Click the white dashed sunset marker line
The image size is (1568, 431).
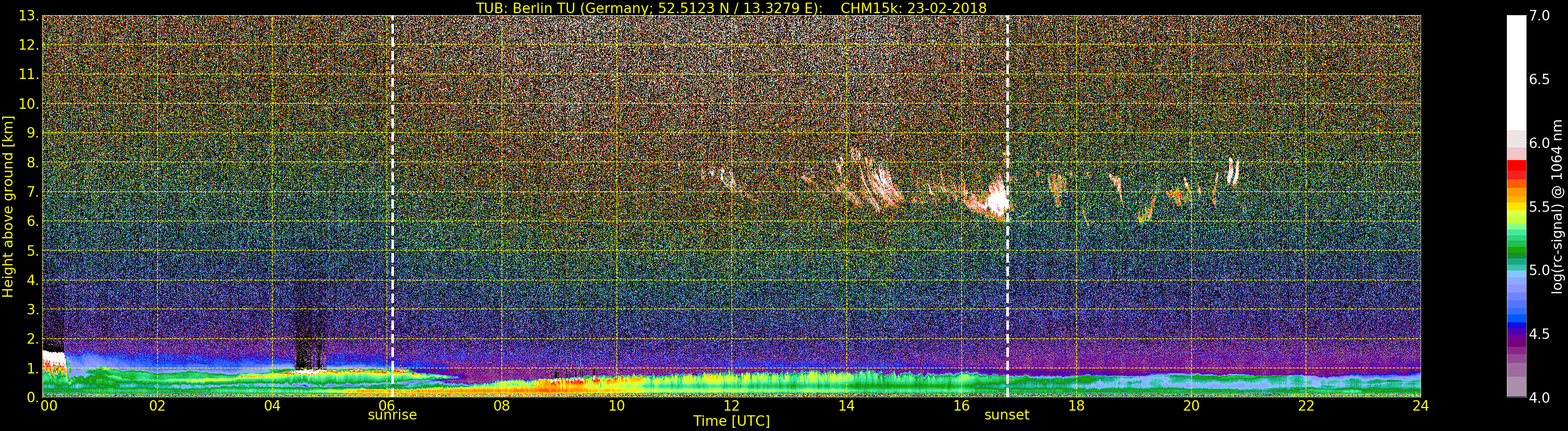pos(1007,206)
